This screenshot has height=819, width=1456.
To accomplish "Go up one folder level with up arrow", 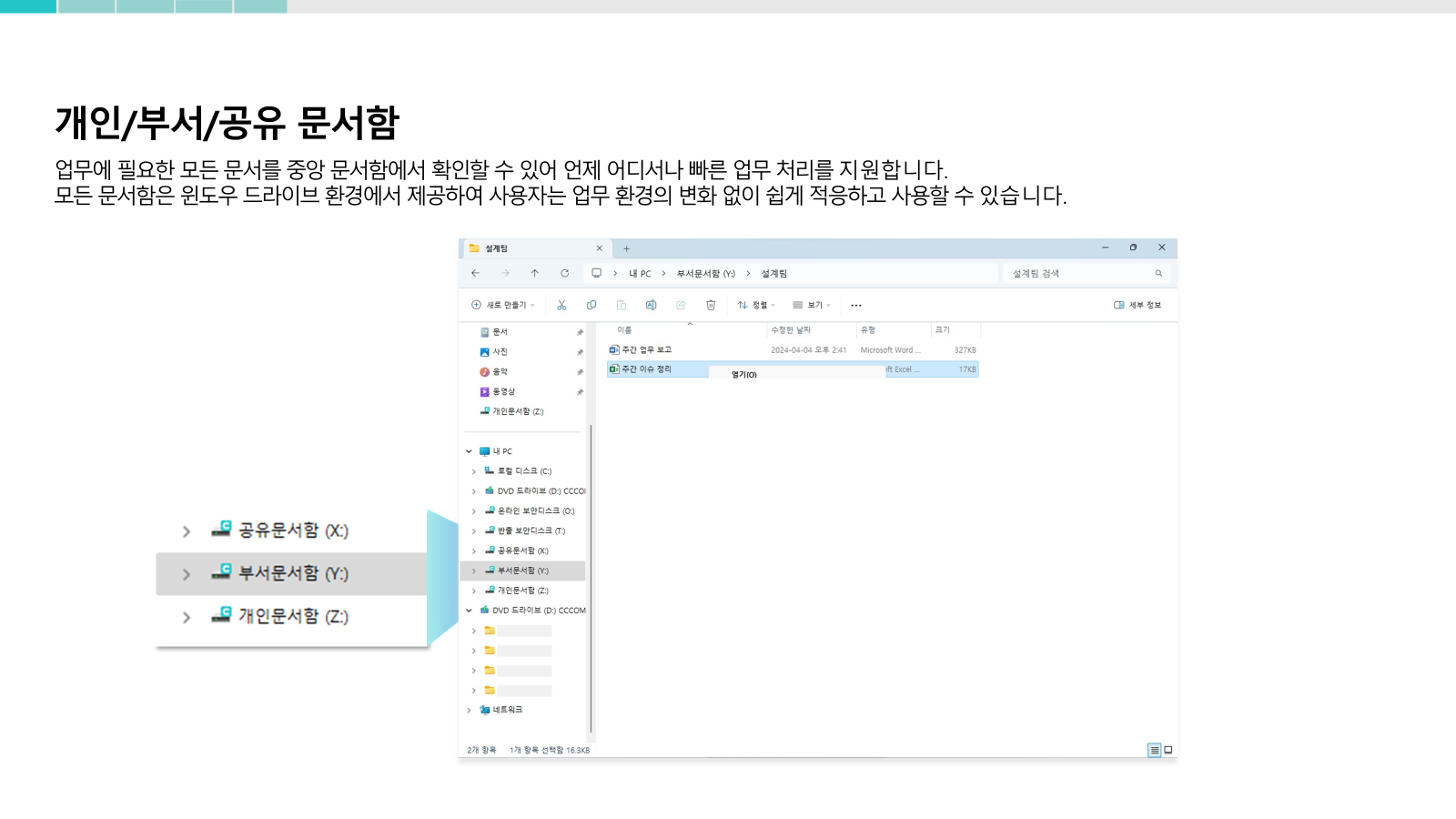I will pos(535,273).
